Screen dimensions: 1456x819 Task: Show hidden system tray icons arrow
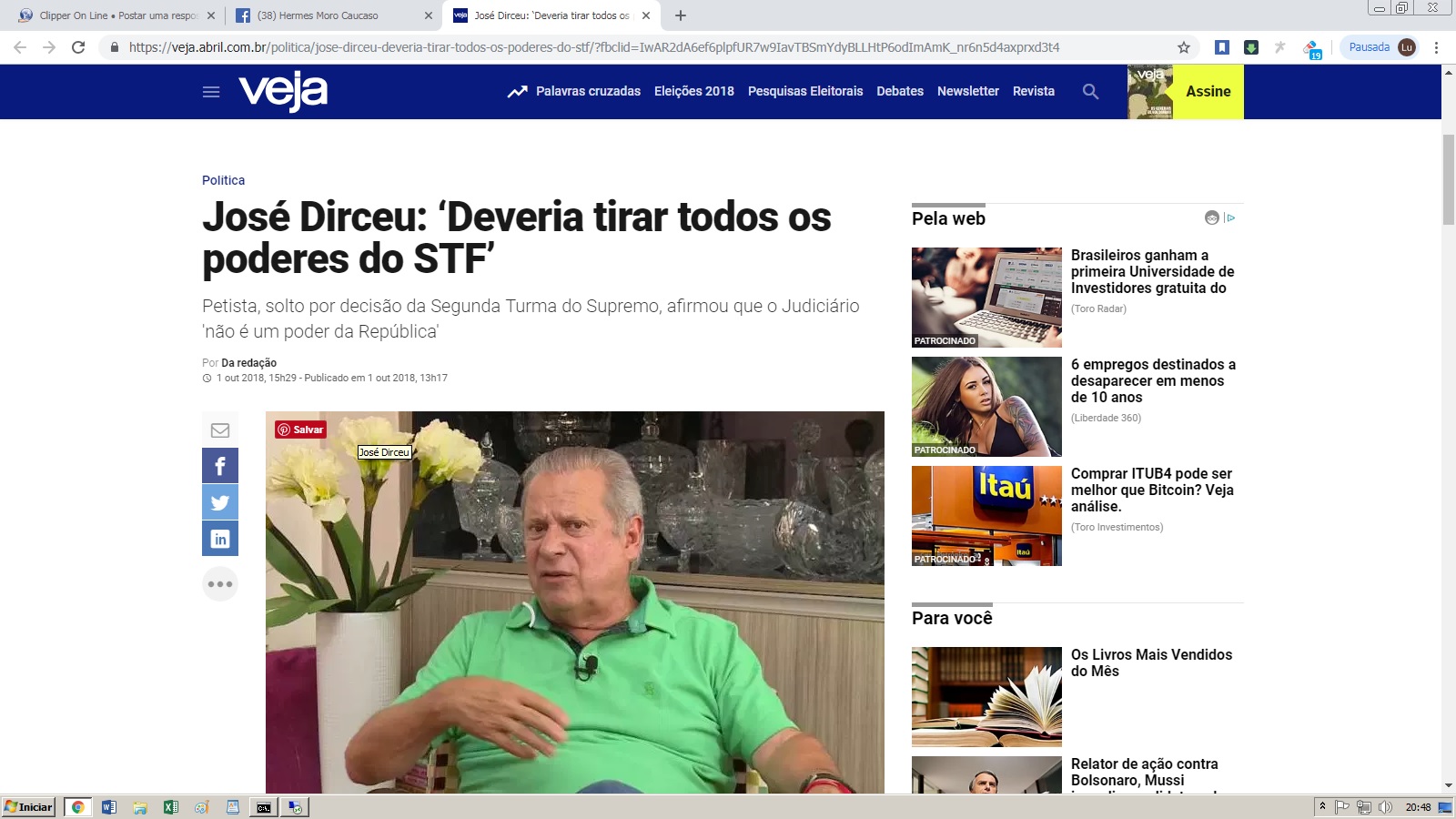[1322, 806]
